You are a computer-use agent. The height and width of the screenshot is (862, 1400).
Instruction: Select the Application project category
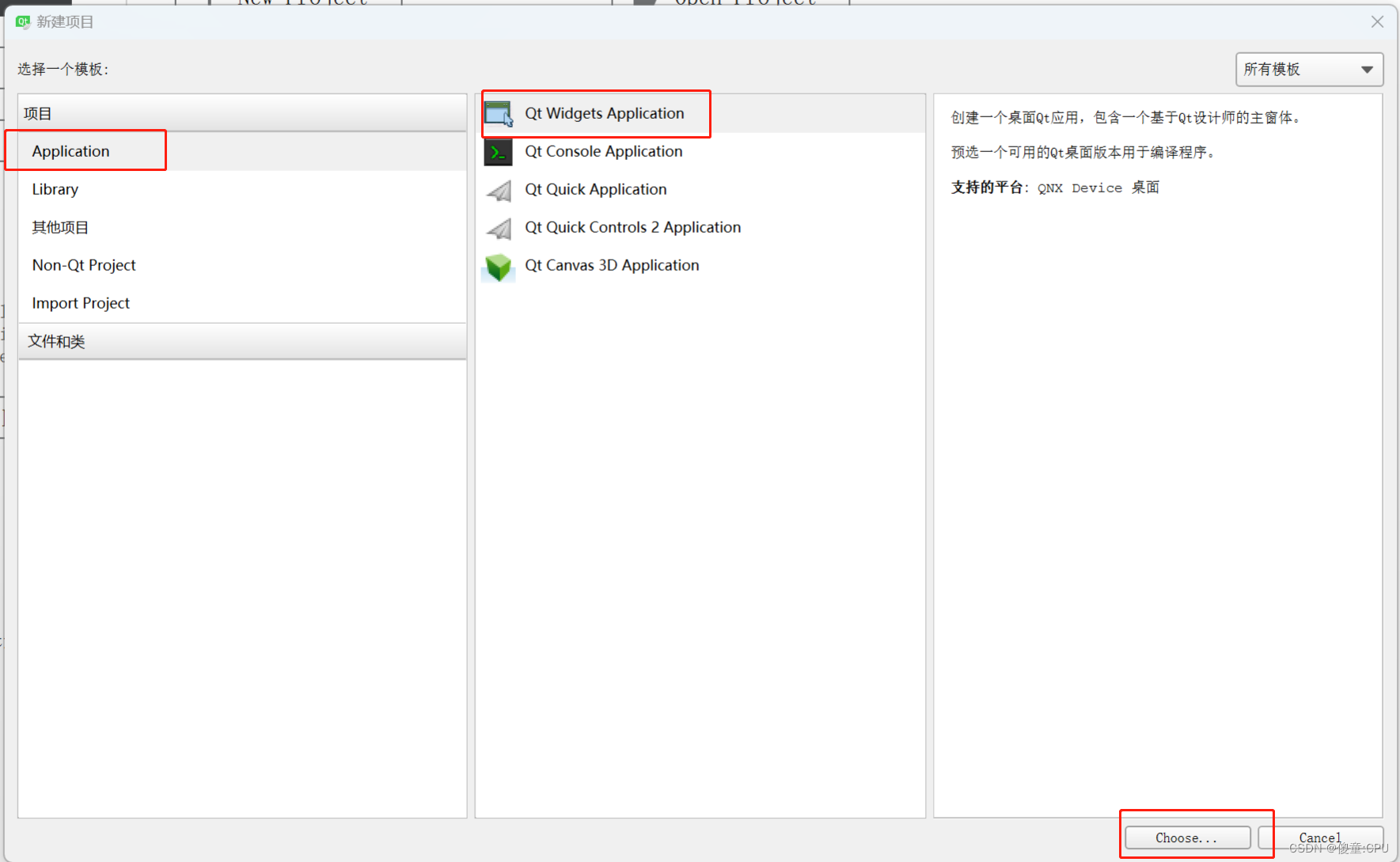(242, 151)
